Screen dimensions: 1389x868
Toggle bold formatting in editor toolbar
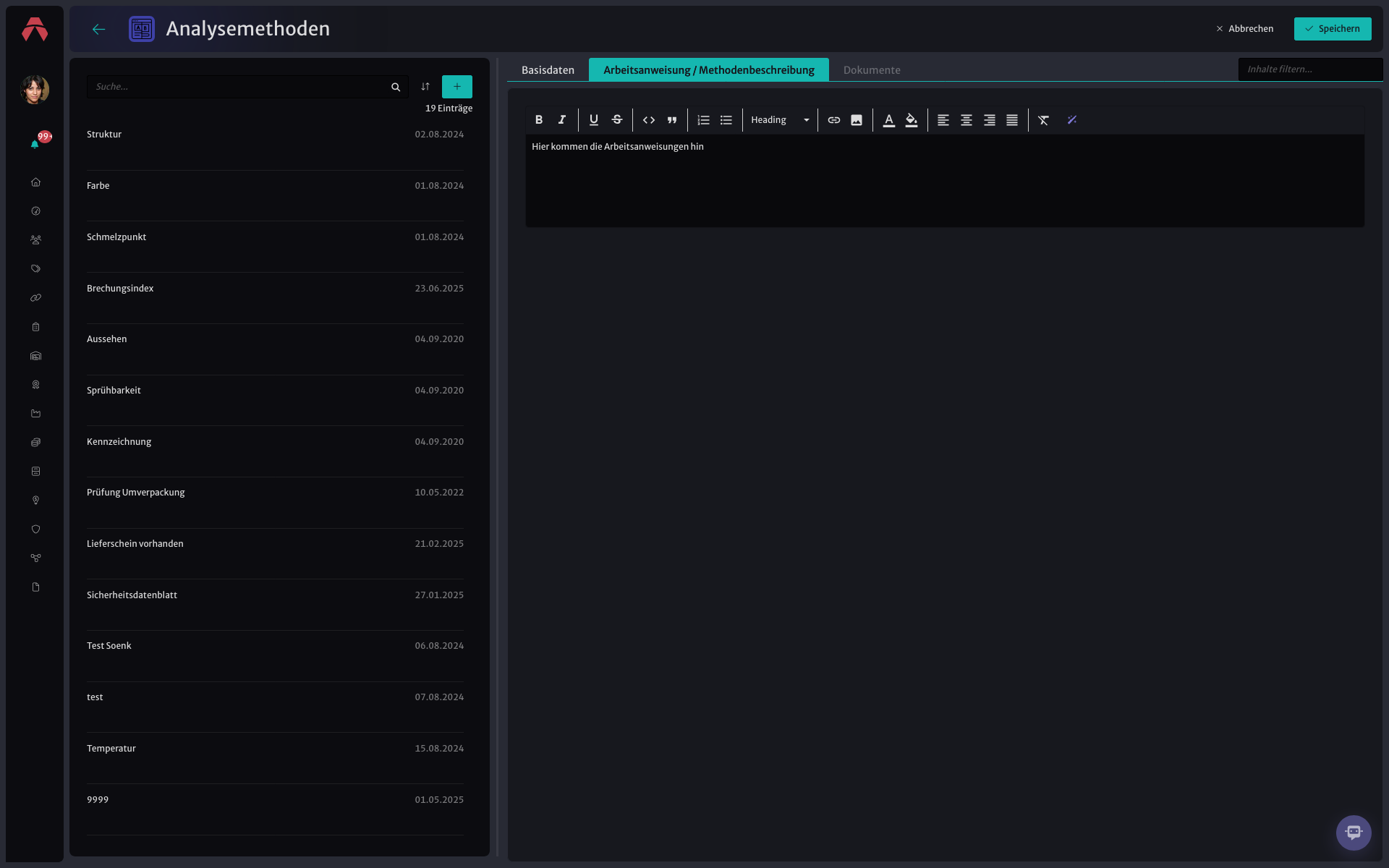(539, 120)
